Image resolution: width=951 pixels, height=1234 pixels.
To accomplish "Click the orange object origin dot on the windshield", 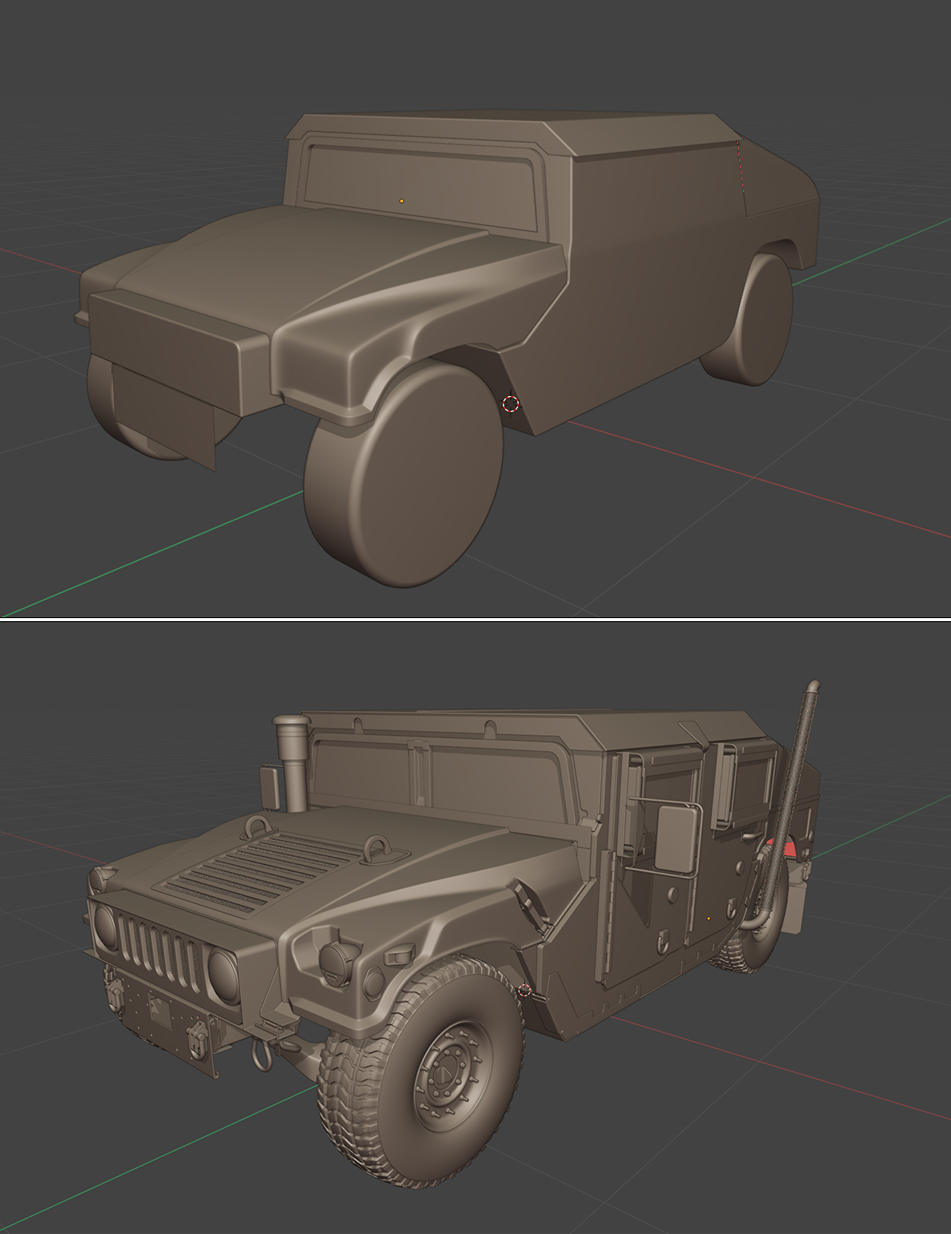I will click(403, 198).
